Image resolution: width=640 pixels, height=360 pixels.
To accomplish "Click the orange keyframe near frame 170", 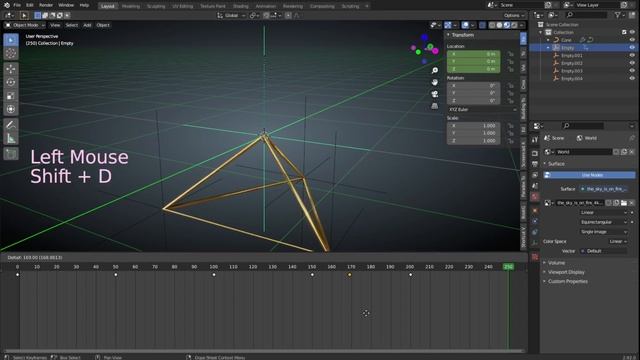I will tap(349, 275).
